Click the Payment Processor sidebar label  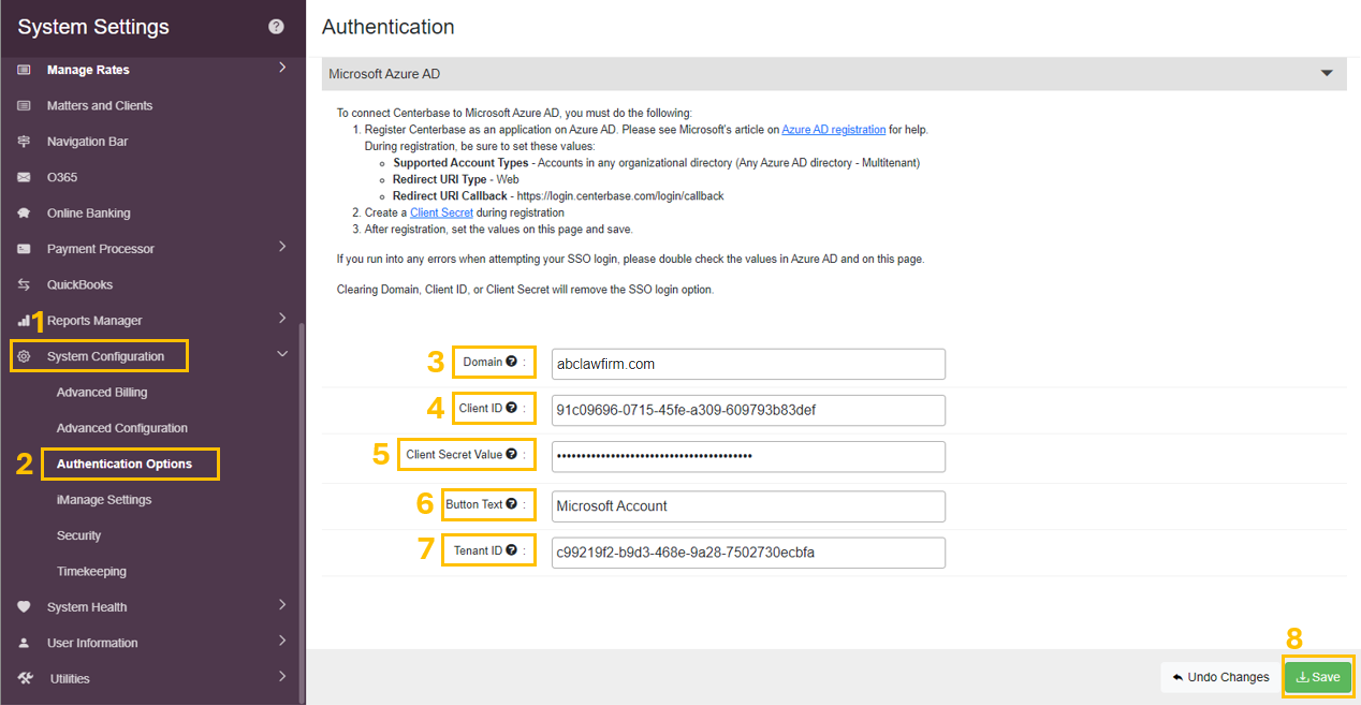[x=100, y=249]
